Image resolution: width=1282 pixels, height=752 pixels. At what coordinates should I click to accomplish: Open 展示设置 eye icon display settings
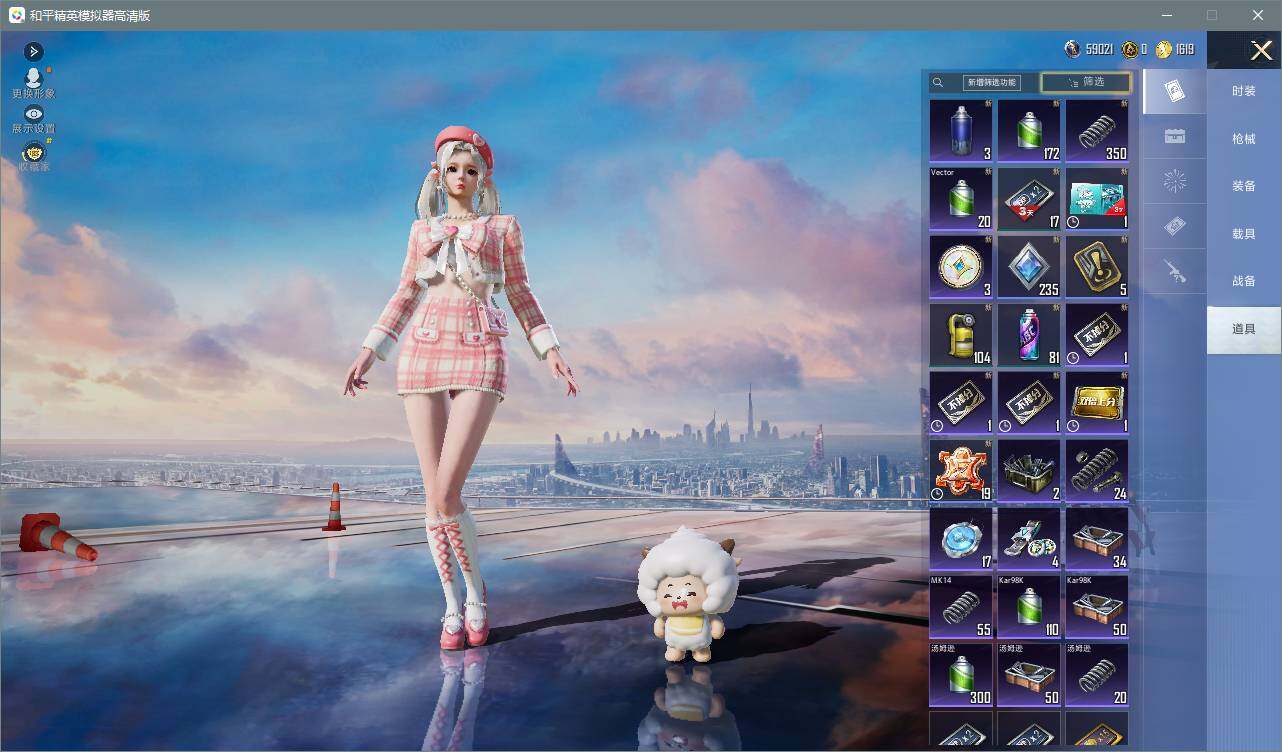(x=33, y=120)
